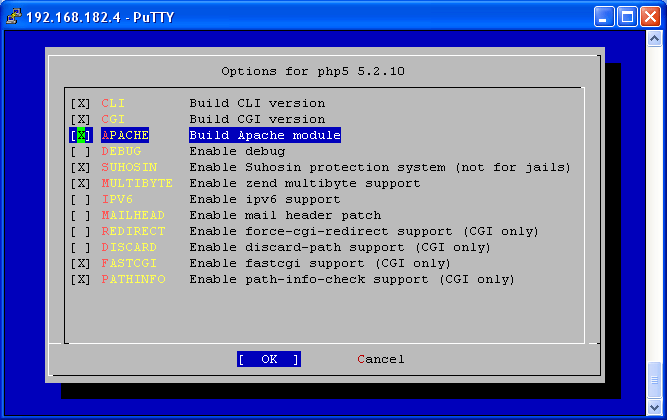Enable the DISCARD checkbox

click(80, 248)
